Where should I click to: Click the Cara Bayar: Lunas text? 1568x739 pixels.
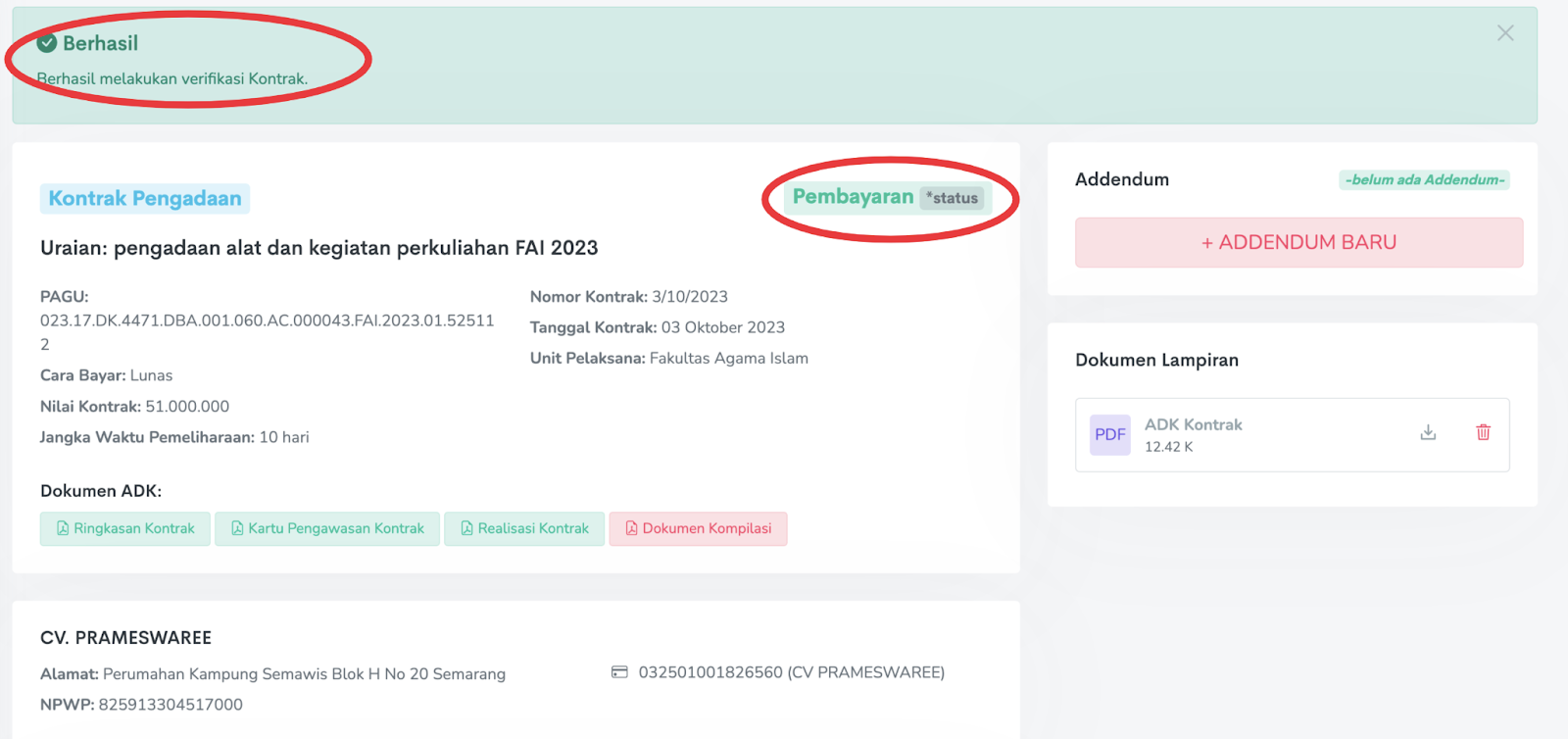pyautogui.click(x=106, y=375)
